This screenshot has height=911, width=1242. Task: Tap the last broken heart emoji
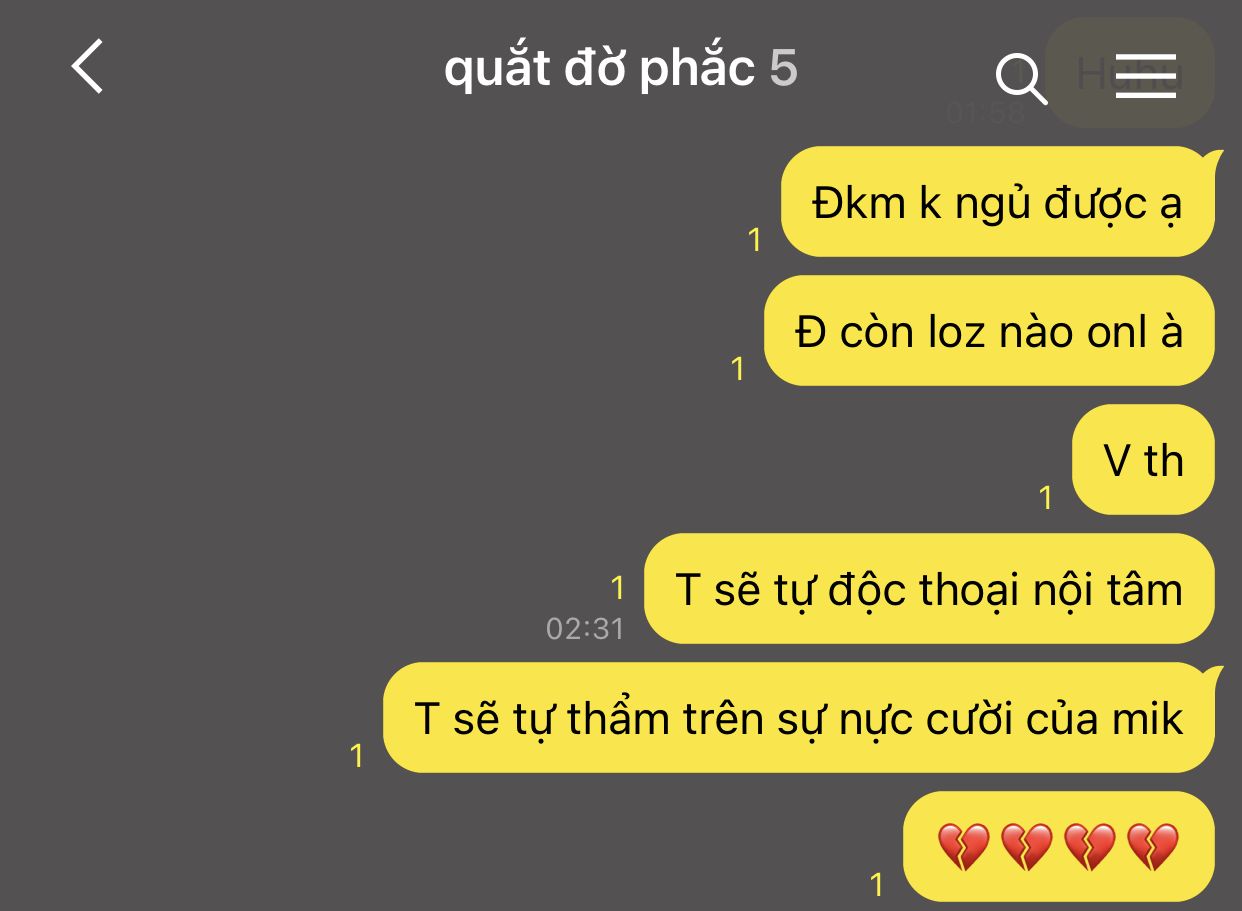tap(1153, 847)
